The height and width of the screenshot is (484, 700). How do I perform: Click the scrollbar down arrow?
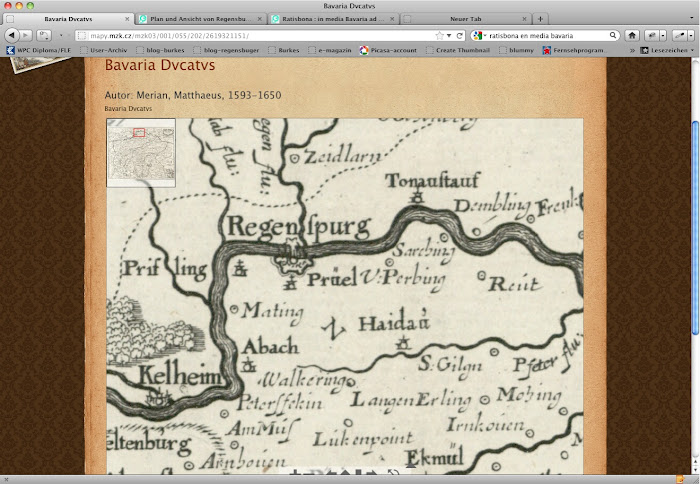tap(696, 469)
